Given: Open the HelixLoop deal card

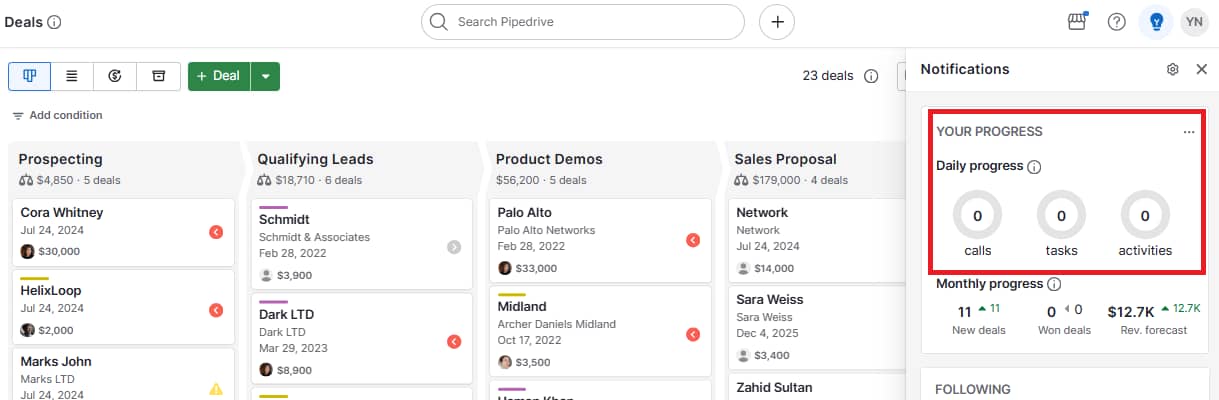Looking at the screenshot, I should point(123,305).
